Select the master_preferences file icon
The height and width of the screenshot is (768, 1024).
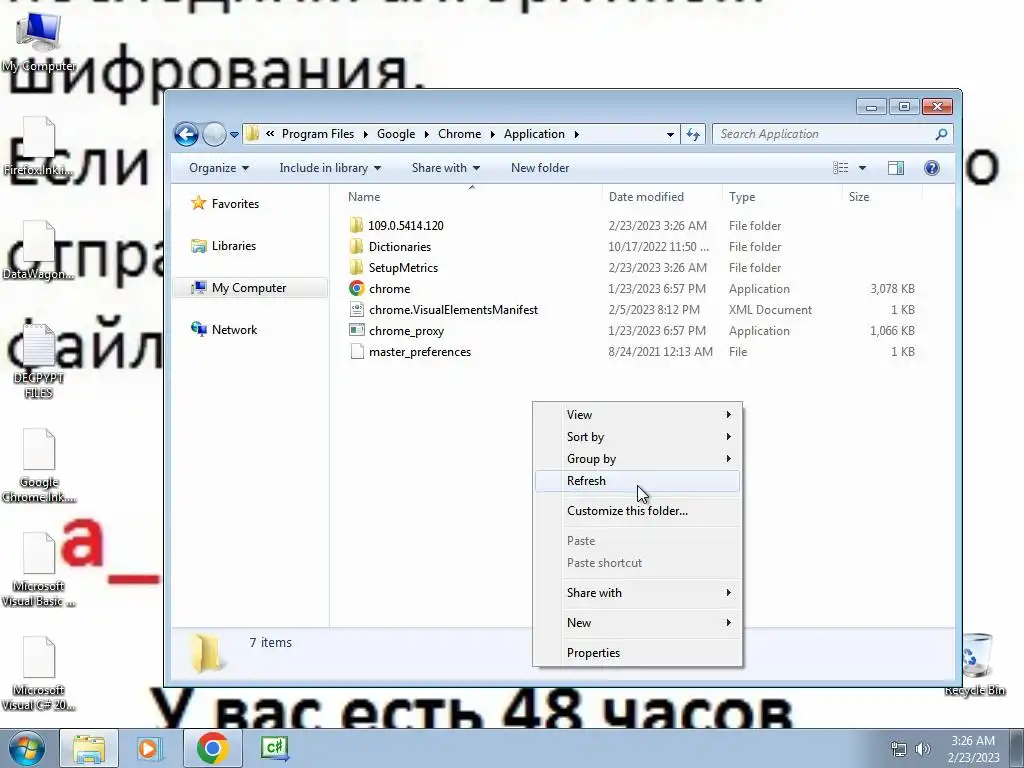[x=357, y=351]
